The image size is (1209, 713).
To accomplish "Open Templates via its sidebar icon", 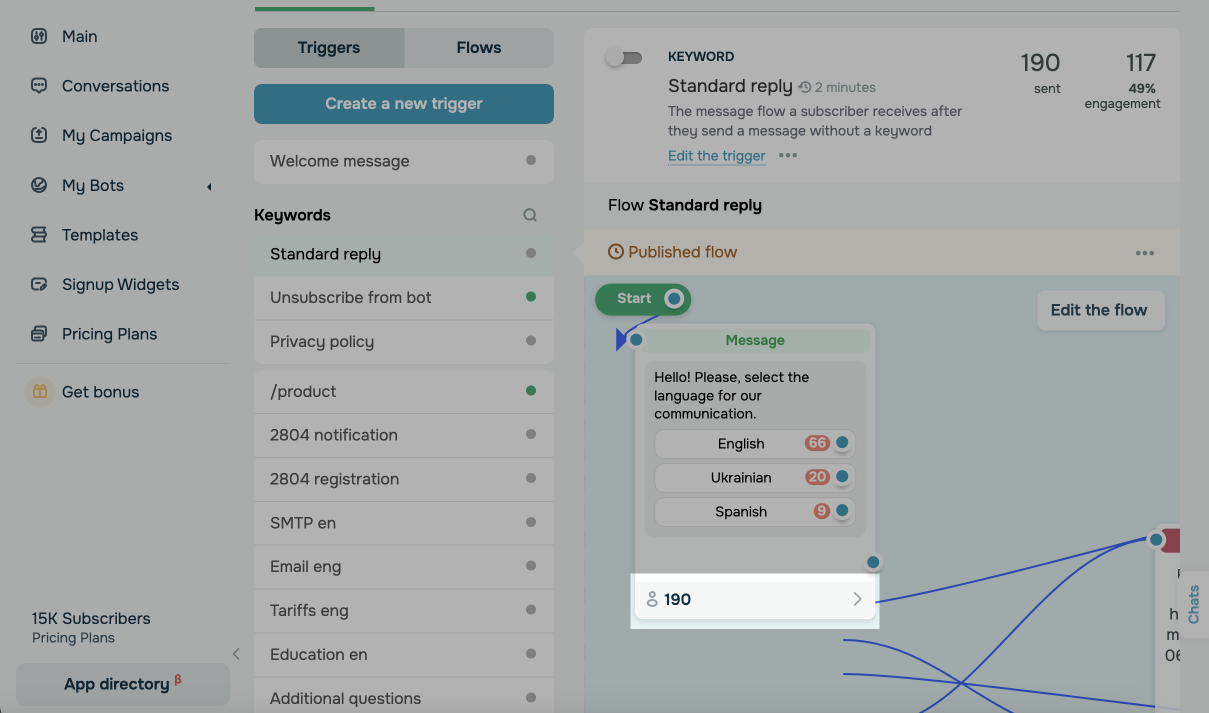I will 39,235.
